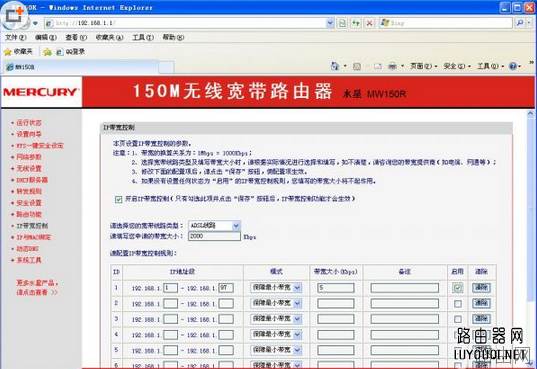Click the 更多水星产品 请点击查看 link
This screenshot has height=369, width=537.
tap(37, 287)
